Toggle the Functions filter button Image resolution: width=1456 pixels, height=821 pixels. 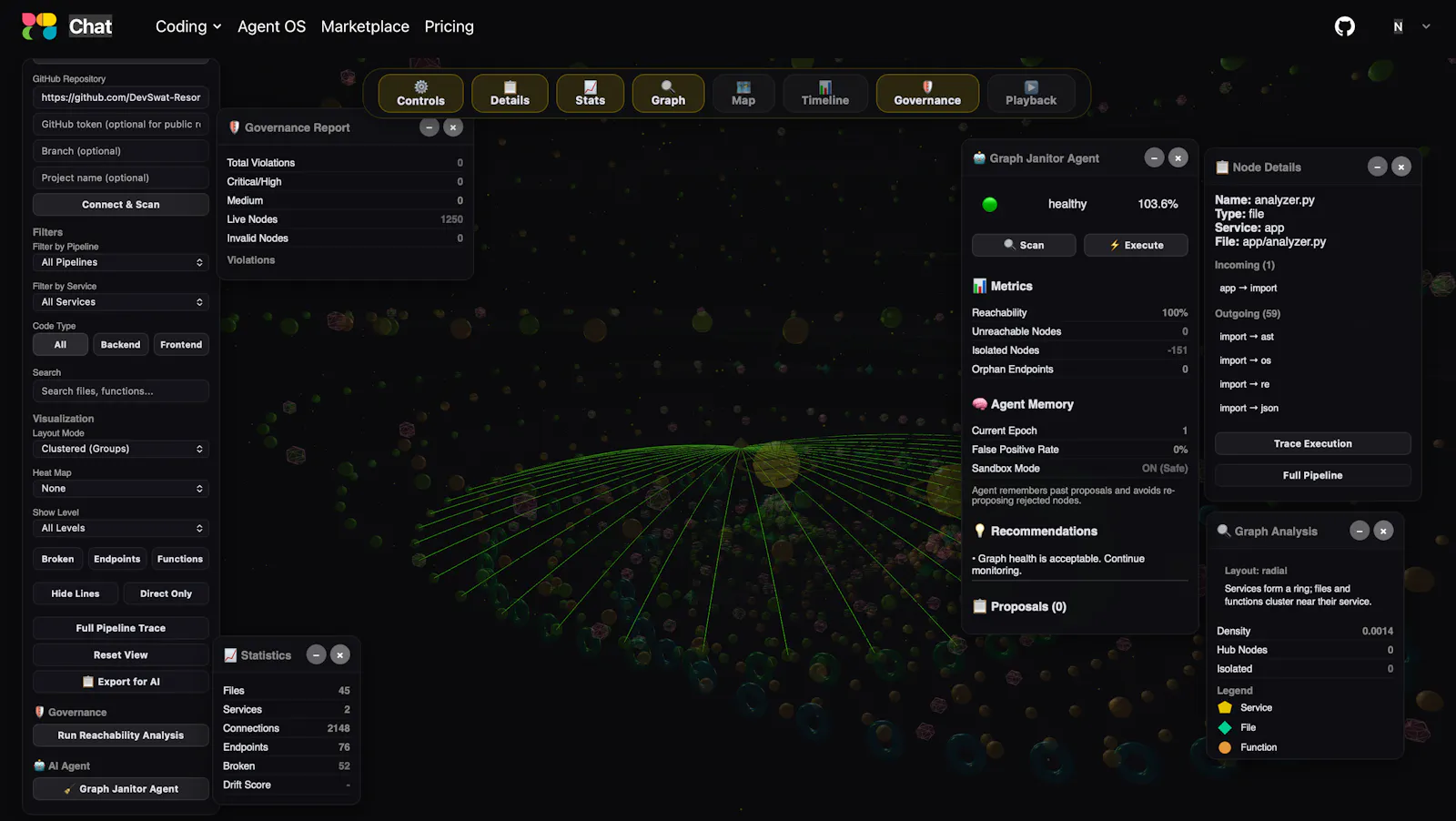[x=180, y=559]
